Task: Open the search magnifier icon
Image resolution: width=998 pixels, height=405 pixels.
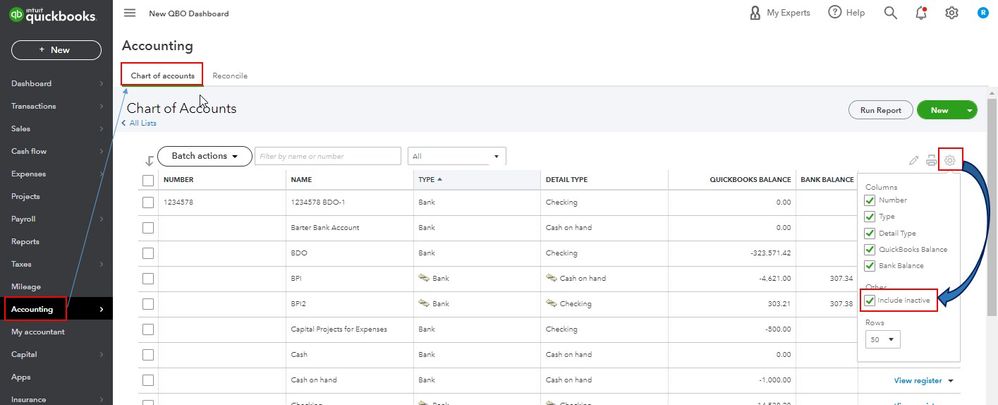Action: click(890, 13)
